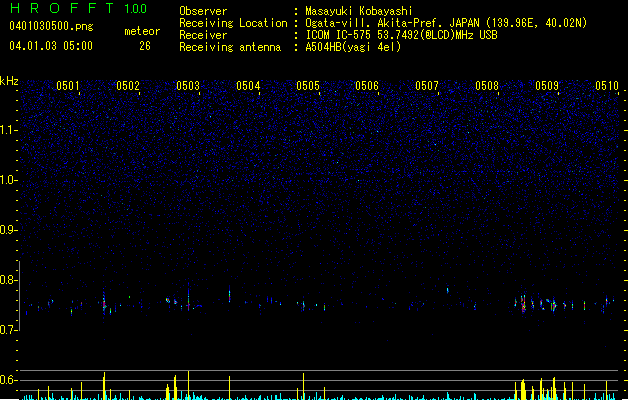Click the 1.1 frequency axis label
The width and height of the screenshot is (629, 400).
point(8,130)
